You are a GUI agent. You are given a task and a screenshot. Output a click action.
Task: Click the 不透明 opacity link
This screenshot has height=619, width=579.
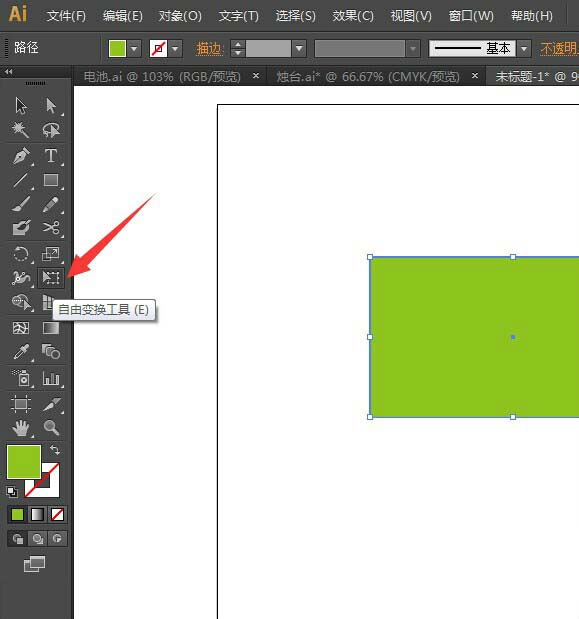(559, 49)
